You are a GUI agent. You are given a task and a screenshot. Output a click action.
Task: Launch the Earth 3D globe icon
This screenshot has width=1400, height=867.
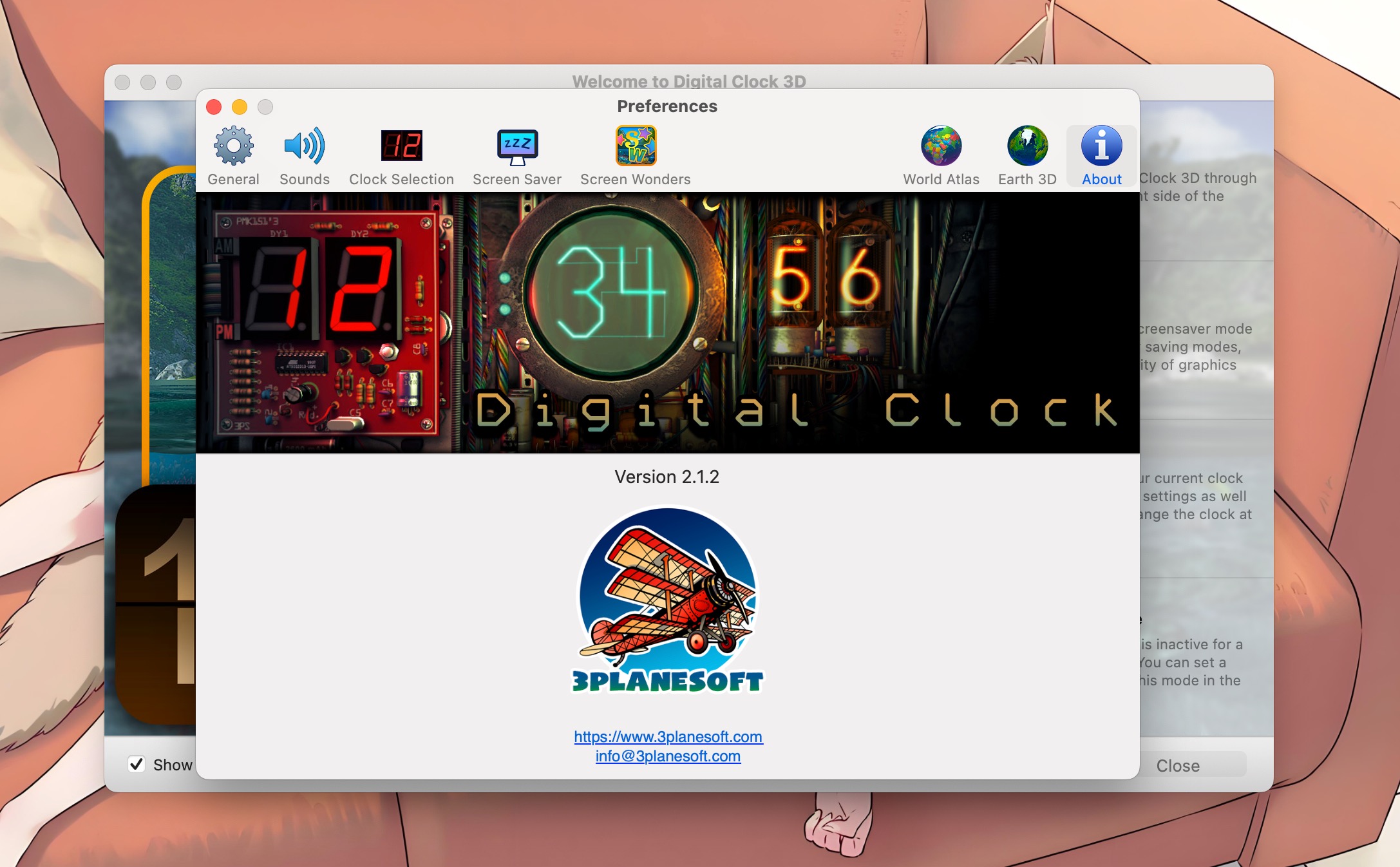tap(1027, 146)
